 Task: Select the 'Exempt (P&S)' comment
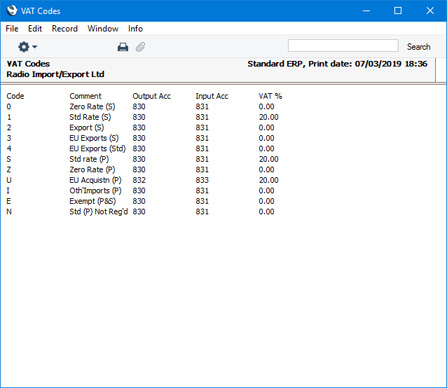point(93,201)
